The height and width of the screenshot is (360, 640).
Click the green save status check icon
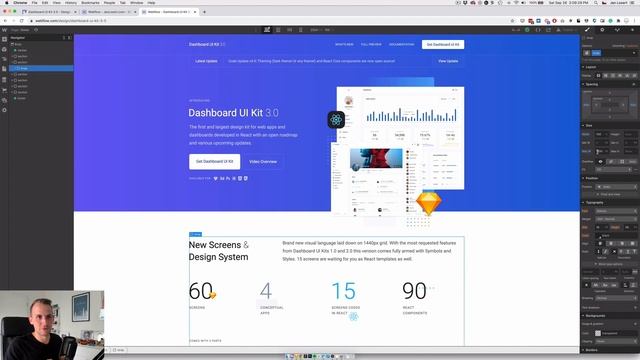coord(527,30)
